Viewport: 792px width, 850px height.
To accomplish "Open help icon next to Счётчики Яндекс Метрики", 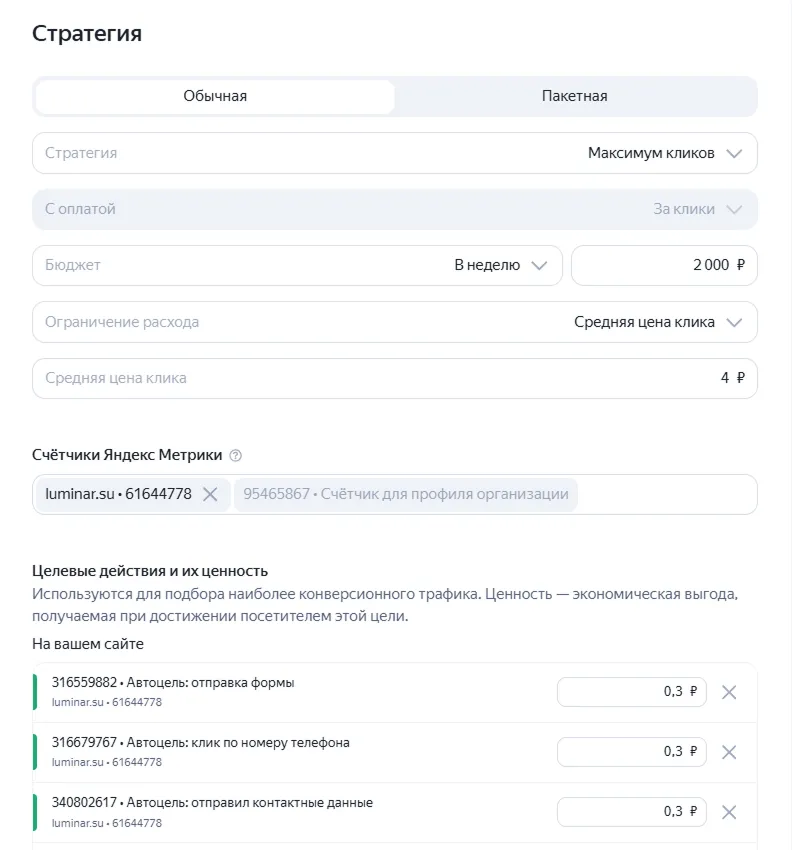I will pyautogui.click(x=236, y=455).
